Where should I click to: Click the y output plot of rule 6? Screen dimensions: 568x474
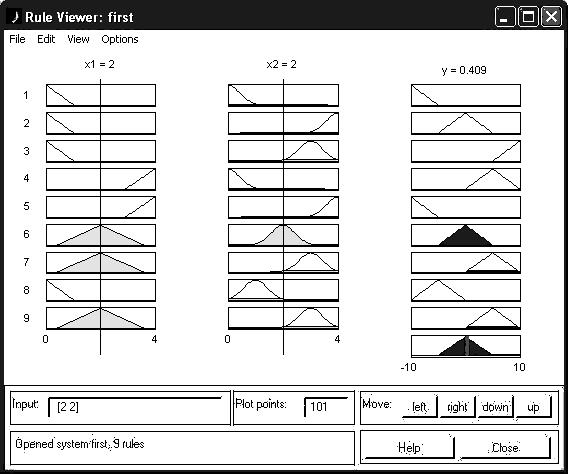466,235
